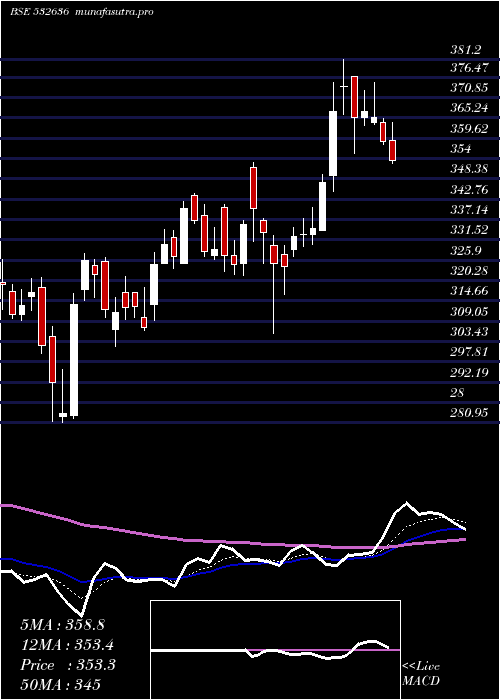The image size is (500, 700).
Task: Click the Price : 353.3 readout
Action: pyautogui.click(x=68, y=665)
